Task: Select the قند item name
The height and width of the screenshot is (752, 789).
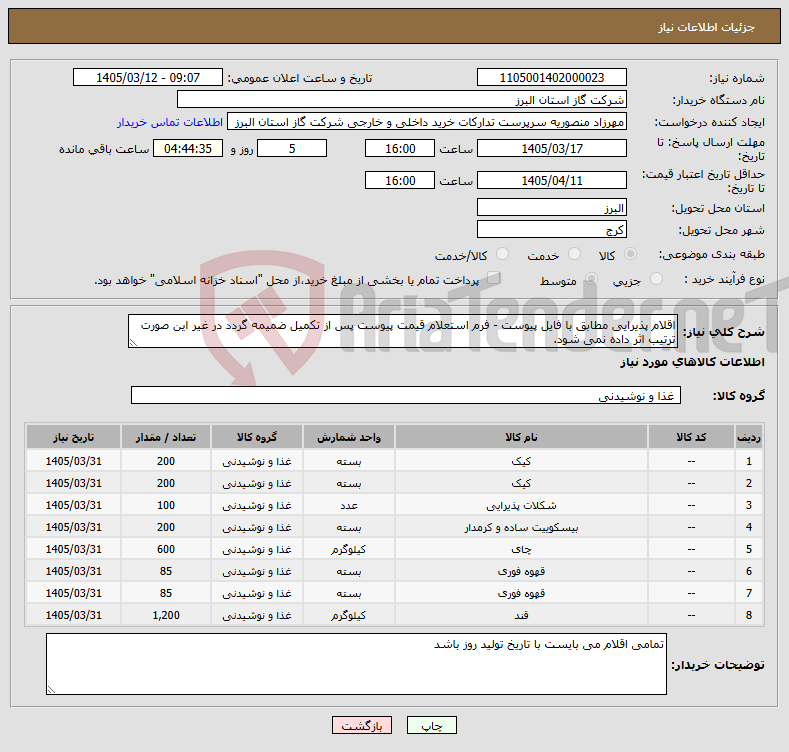Action: (x=521, y=616)
